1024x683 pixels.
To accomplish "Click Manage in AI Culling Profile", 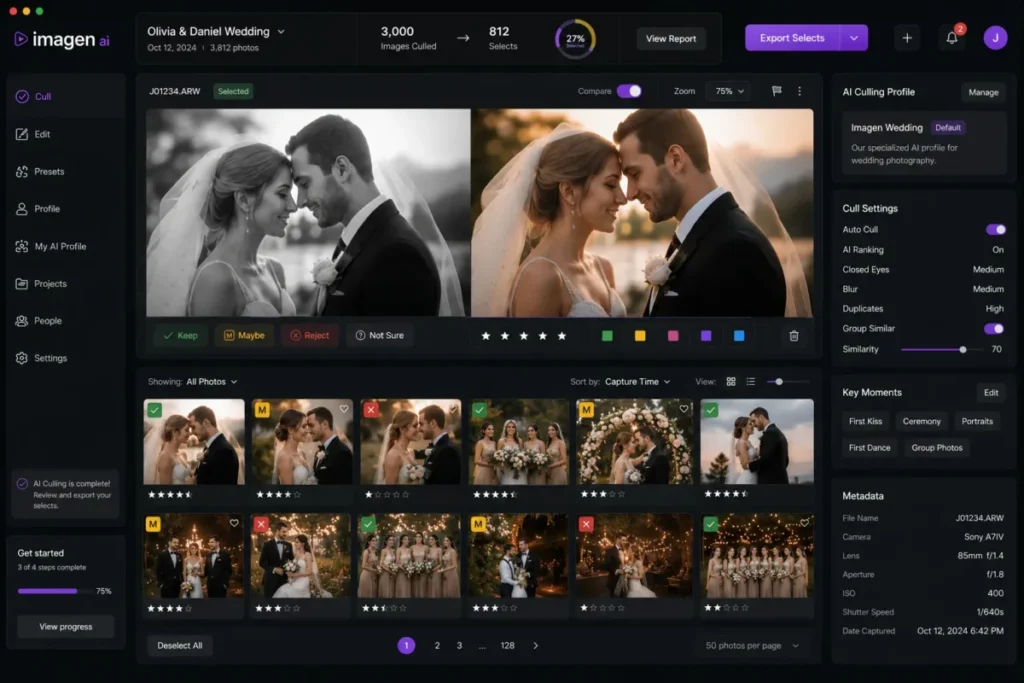I will point(983,92).
